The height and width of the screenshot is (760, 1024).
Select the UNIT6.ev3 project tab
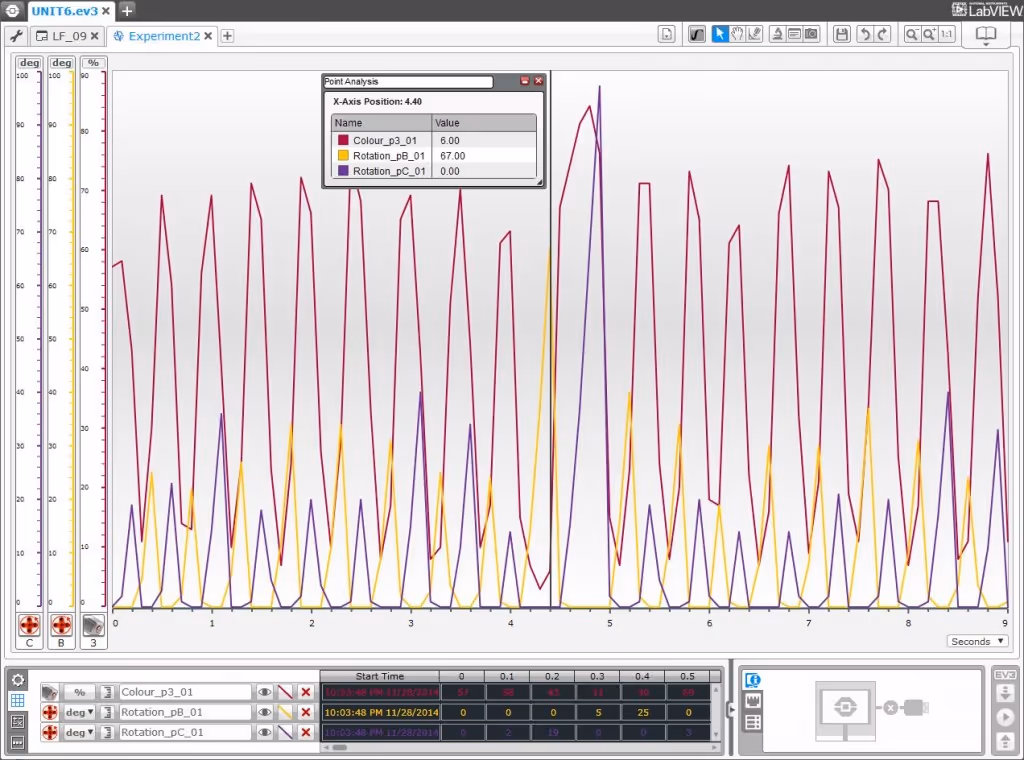[x=63, y=11]
